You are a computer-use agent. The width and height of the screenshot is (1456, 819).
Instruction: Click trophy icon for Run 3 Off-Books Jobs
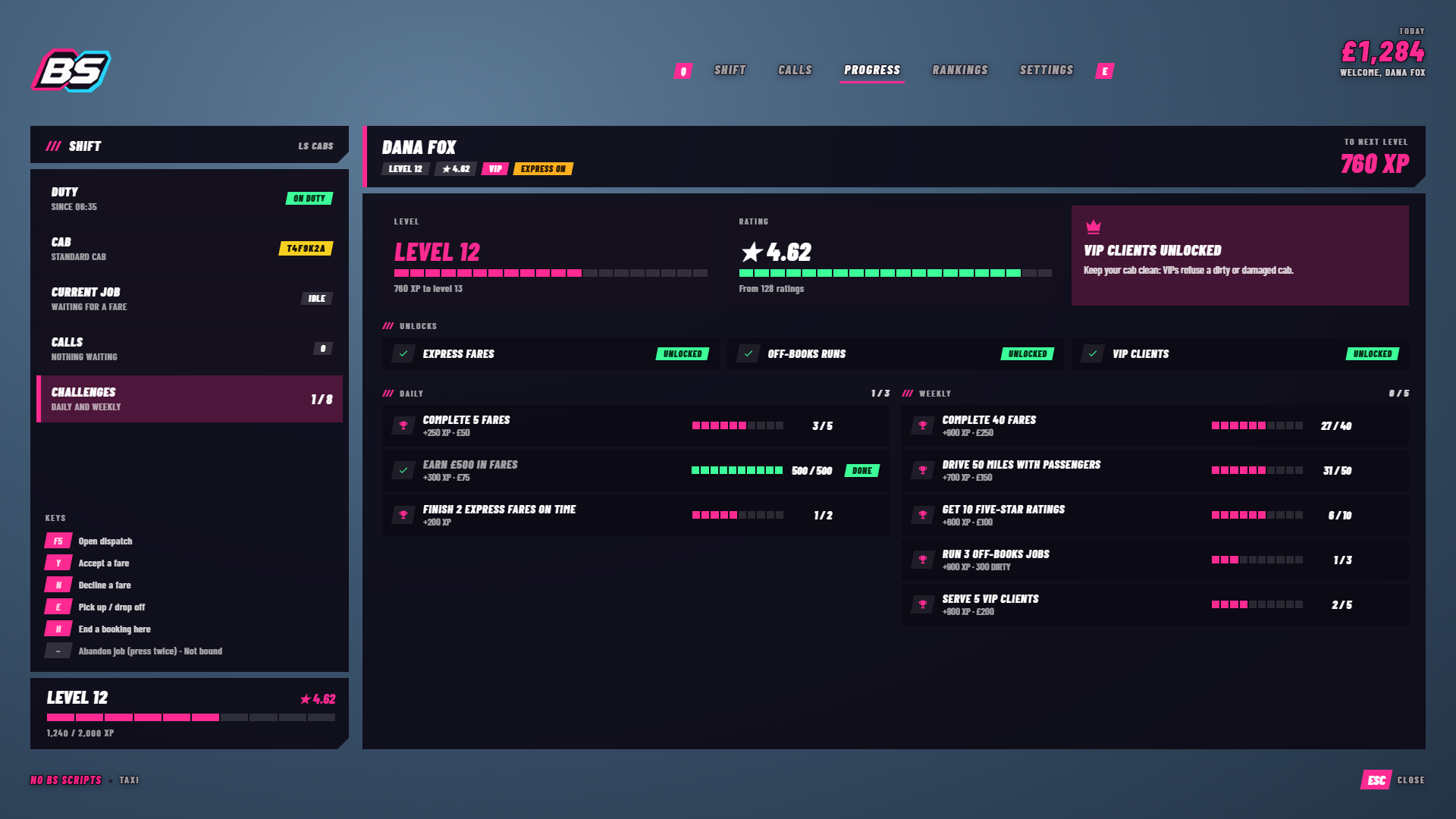[x=923, y=560]
